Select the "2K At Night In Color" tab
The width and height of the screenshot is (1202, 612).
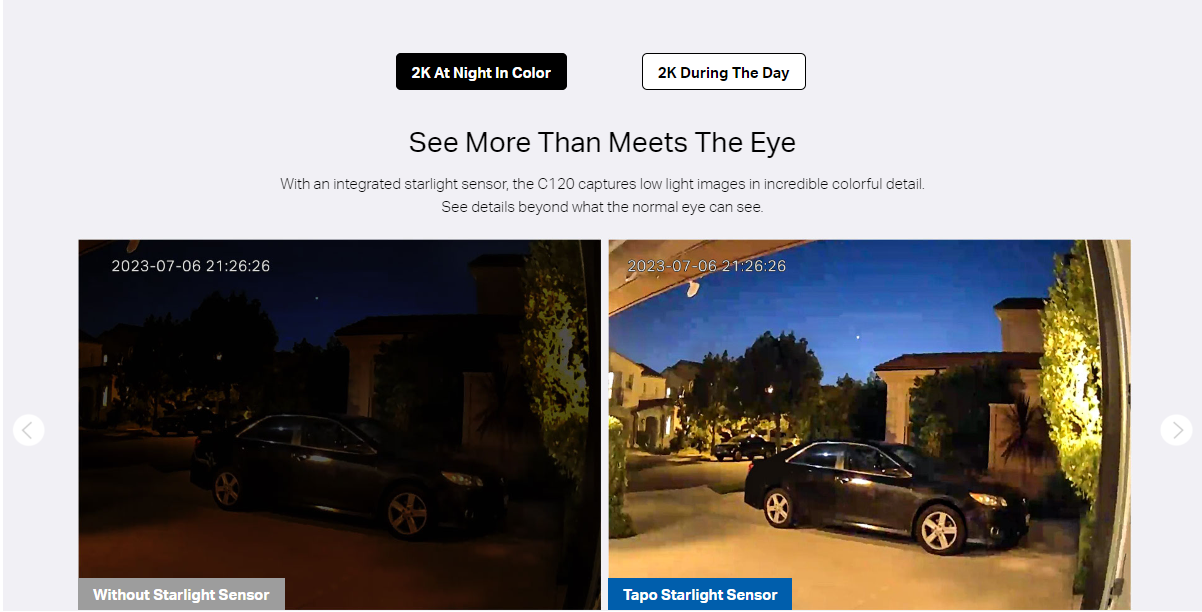point(481,72)
